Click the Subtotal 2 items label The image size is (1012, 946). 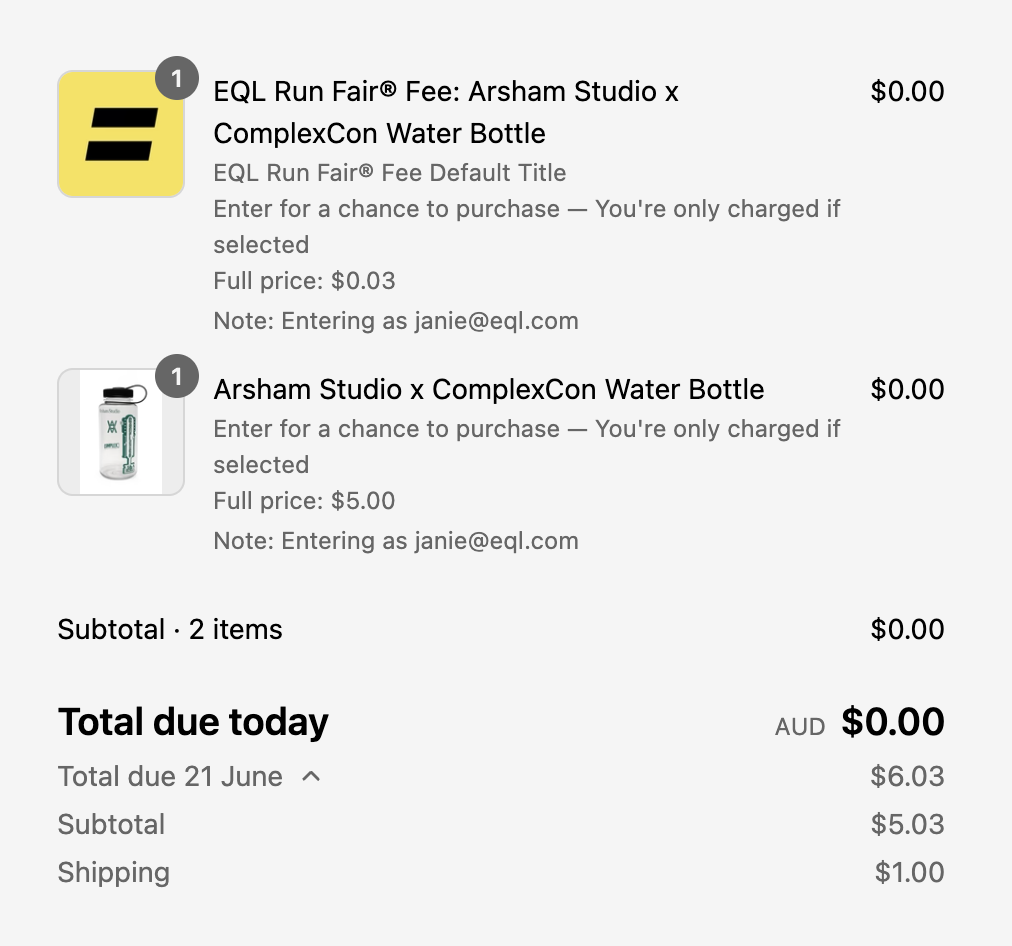coord(170,629)
